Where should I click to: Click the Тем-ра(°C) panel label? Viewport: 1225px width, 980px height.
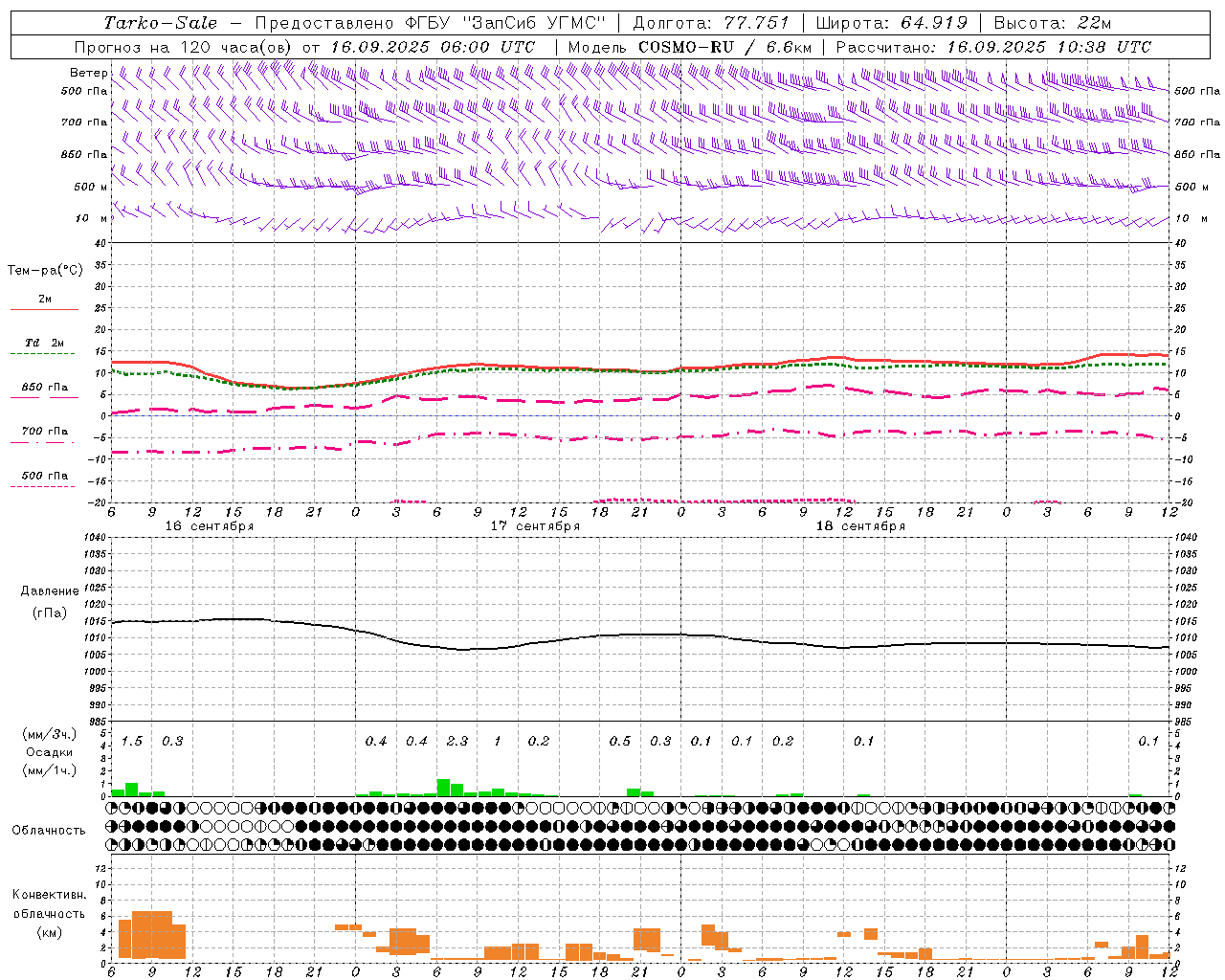[45, 271]
